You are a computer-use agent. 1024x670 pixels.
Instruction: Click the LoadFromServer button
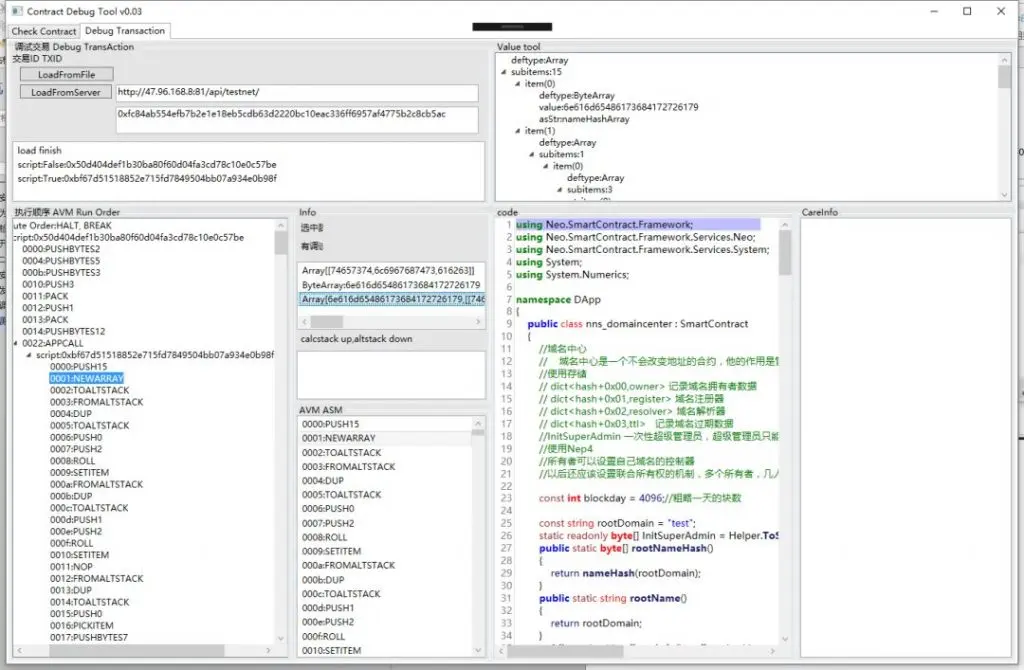pos(66,92)
